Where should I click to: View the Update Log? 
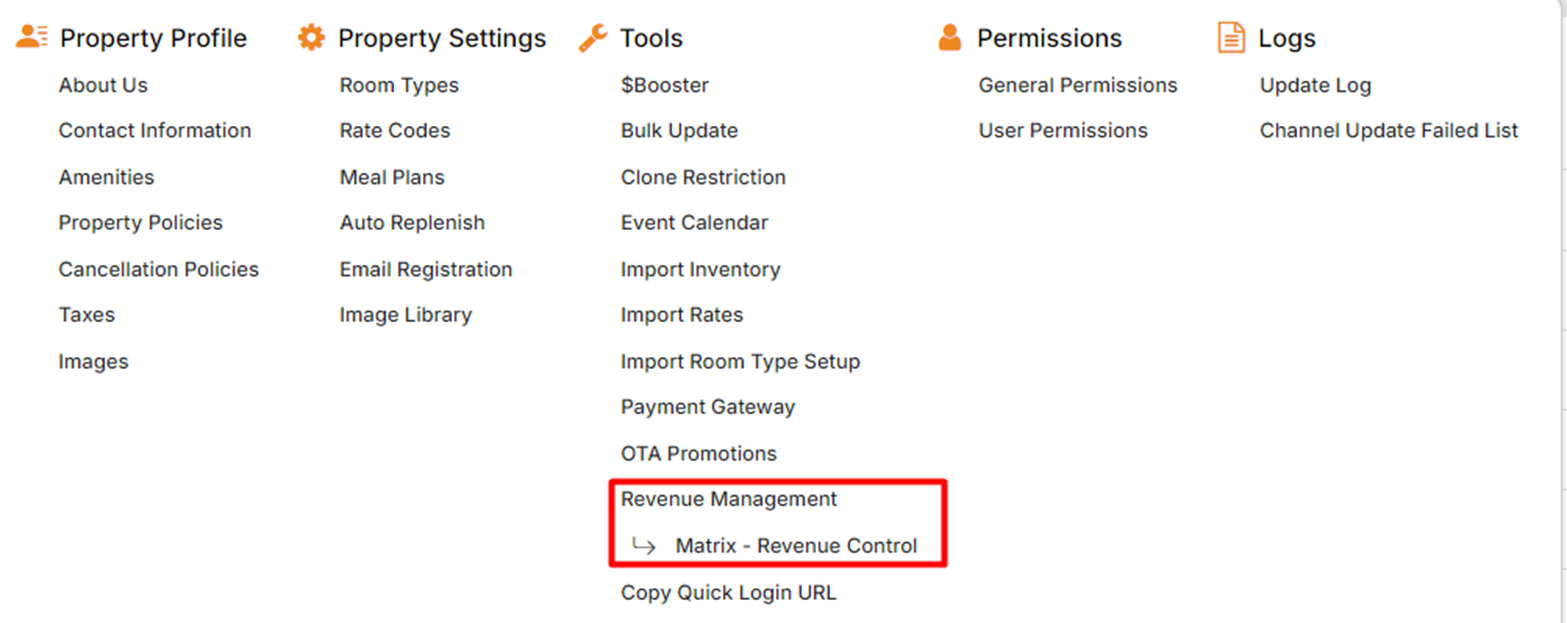[1315, 85]
